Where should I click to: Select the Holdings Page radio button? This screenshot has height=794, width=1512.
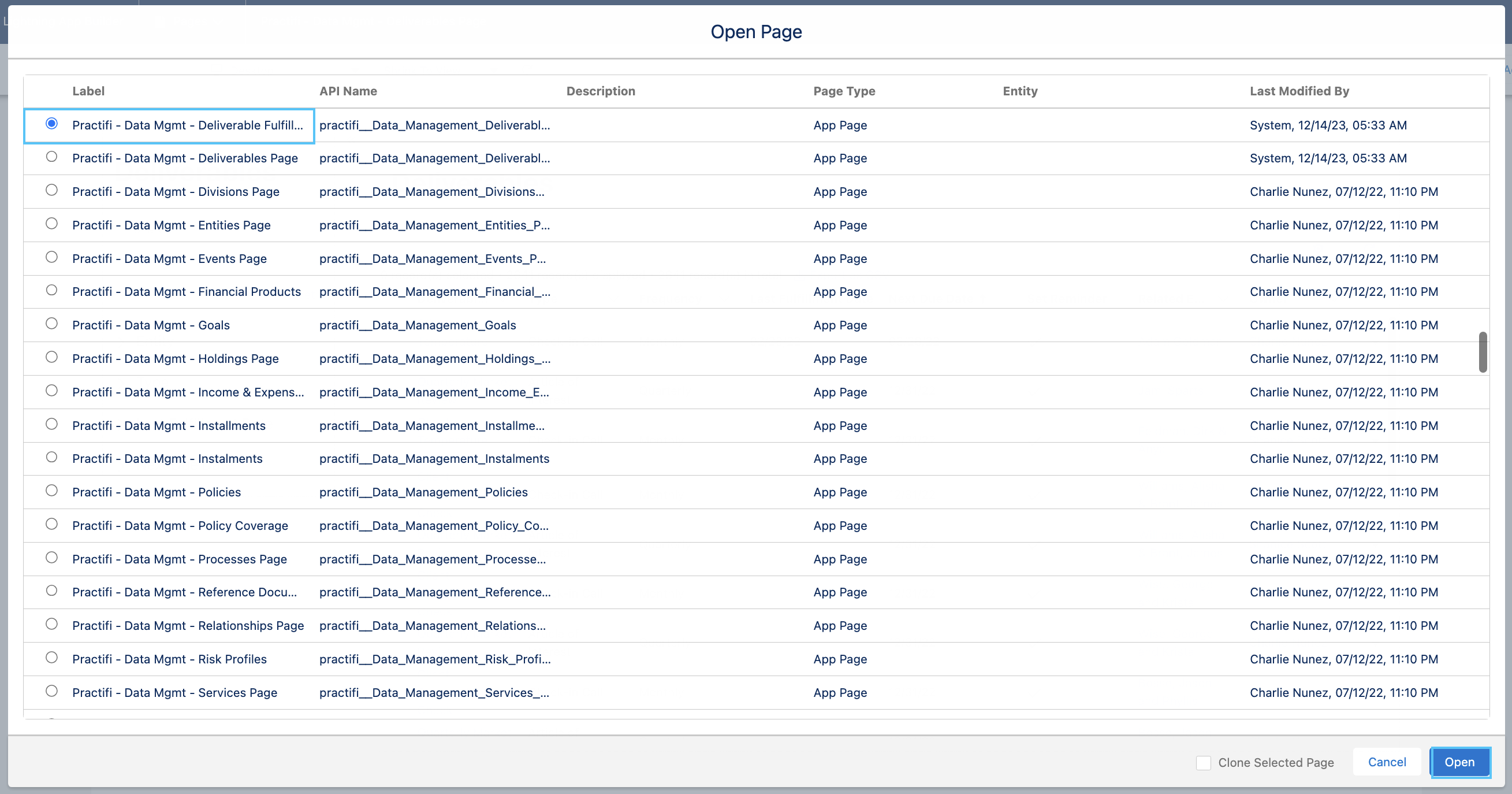[51, 357]
